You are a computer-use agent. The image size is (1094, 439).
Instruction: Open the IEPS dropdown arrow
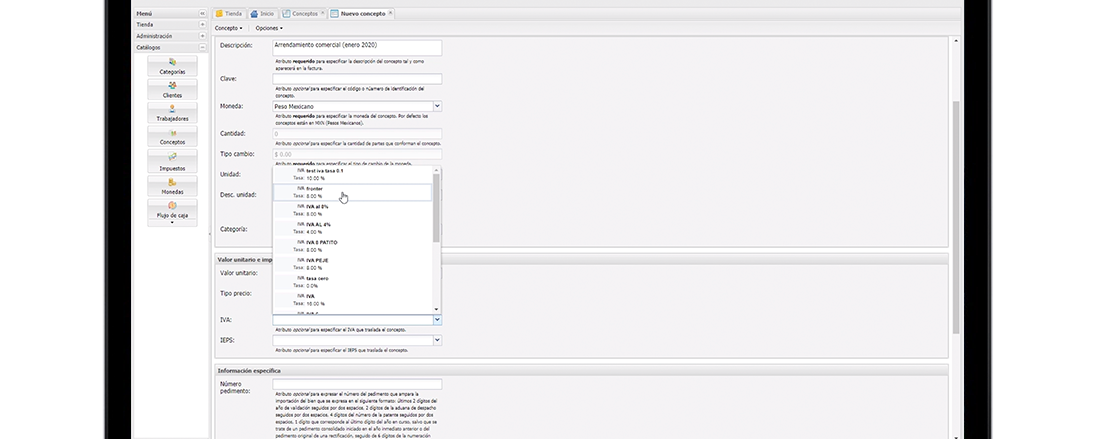(x=437, y=341)
